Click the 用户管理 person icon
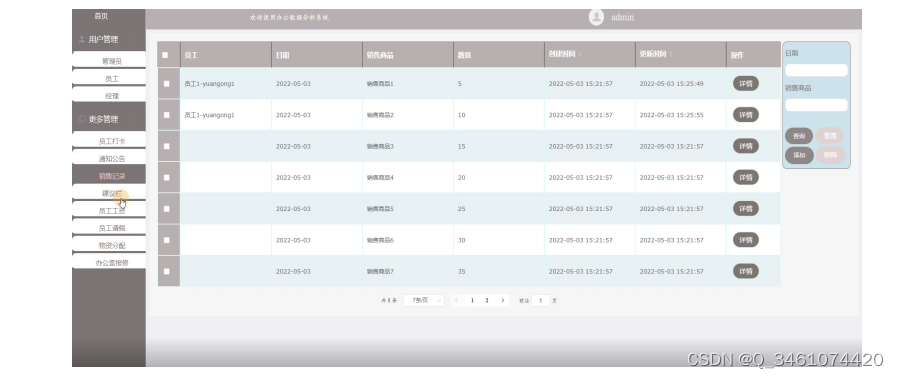Screen dimensions: 899x378 81,40
